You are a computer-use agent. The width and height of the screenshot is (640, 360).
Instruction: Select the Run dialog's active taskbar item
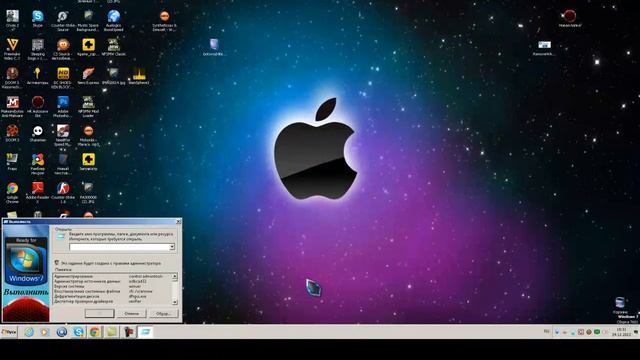pyautogui.click(x=145, y=332)
